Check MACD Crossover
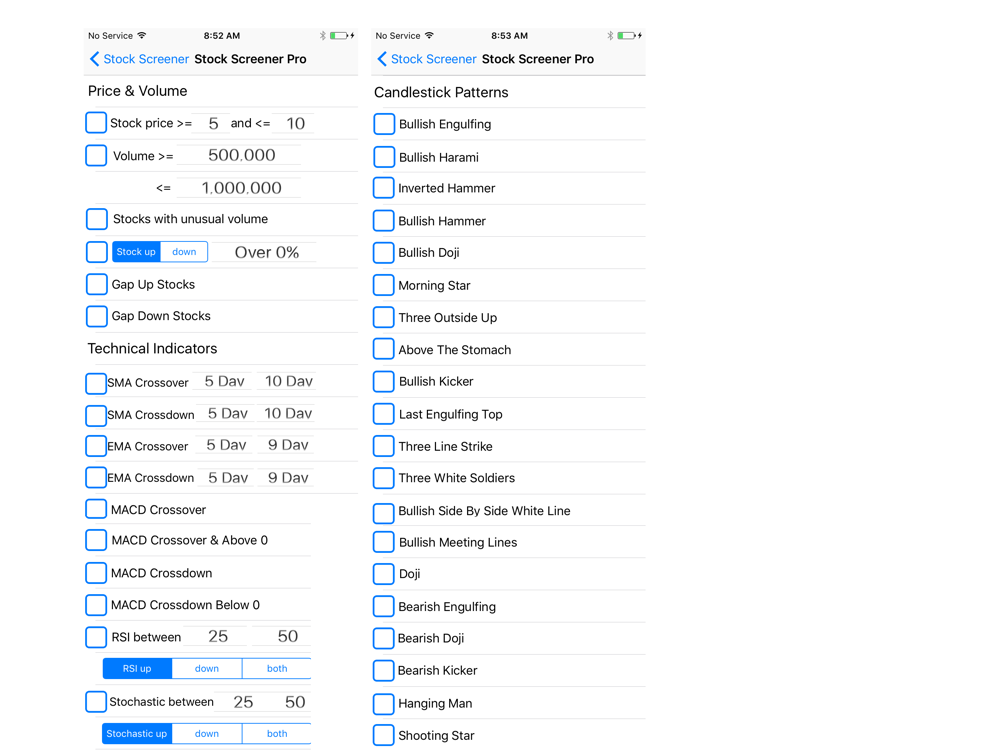Viewport: 1000px width, 750px height. pyautogui.click(x=96, y=509)
